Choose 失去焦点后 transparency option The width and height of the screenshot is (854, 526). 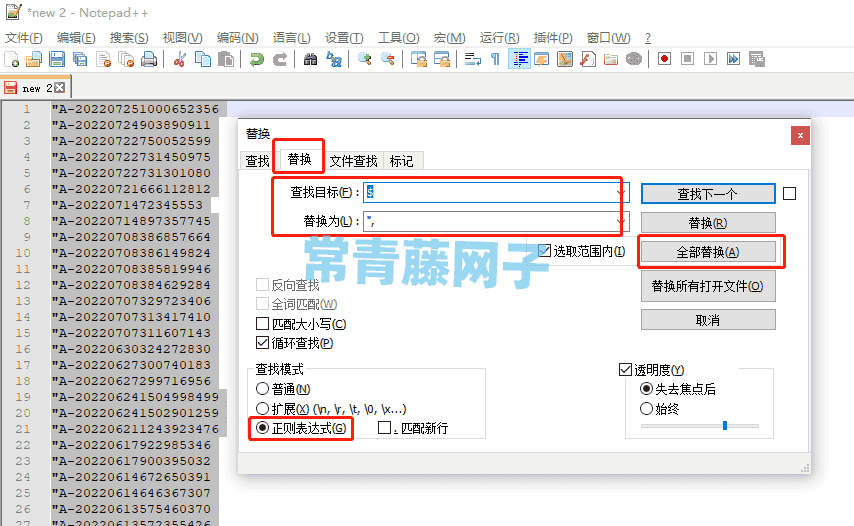(646, 389)
